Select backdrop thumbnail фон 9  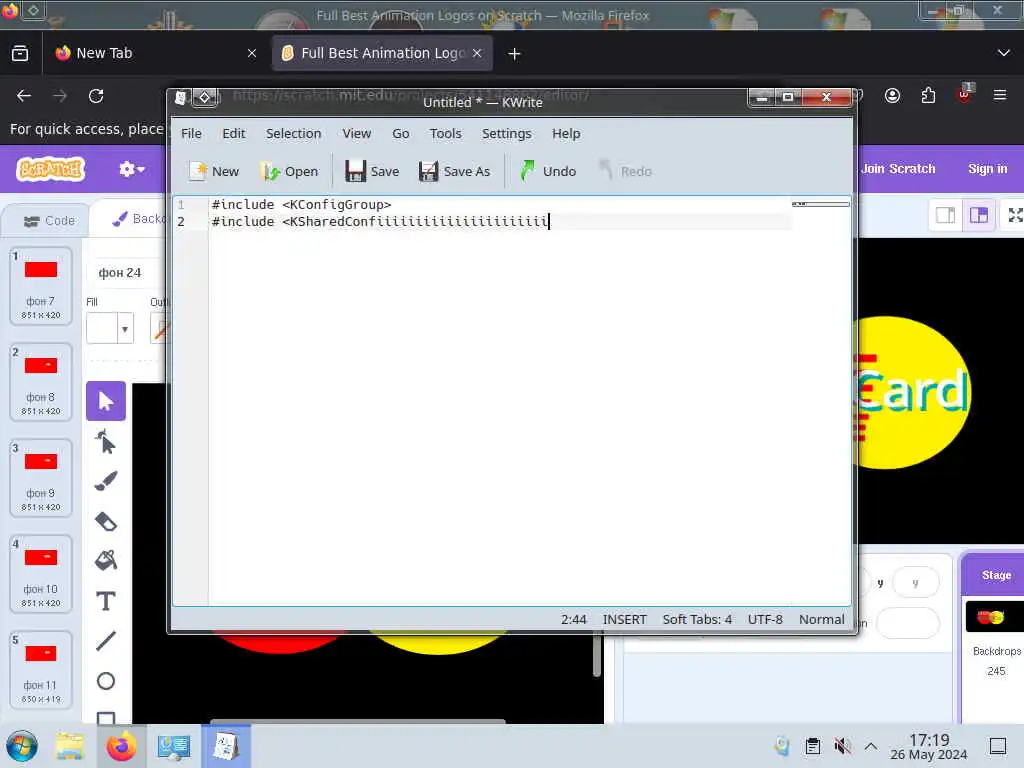point(40,477)
